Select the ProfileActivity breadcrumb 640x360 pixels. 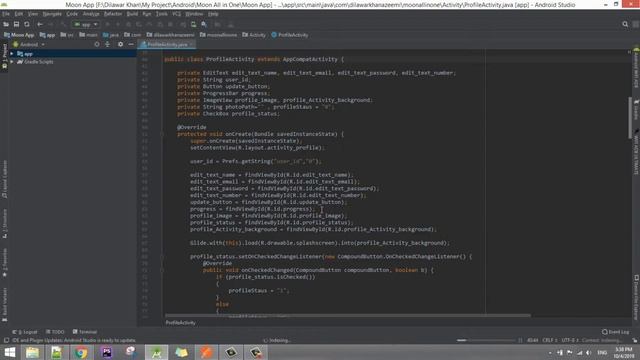tap(290, 35)
